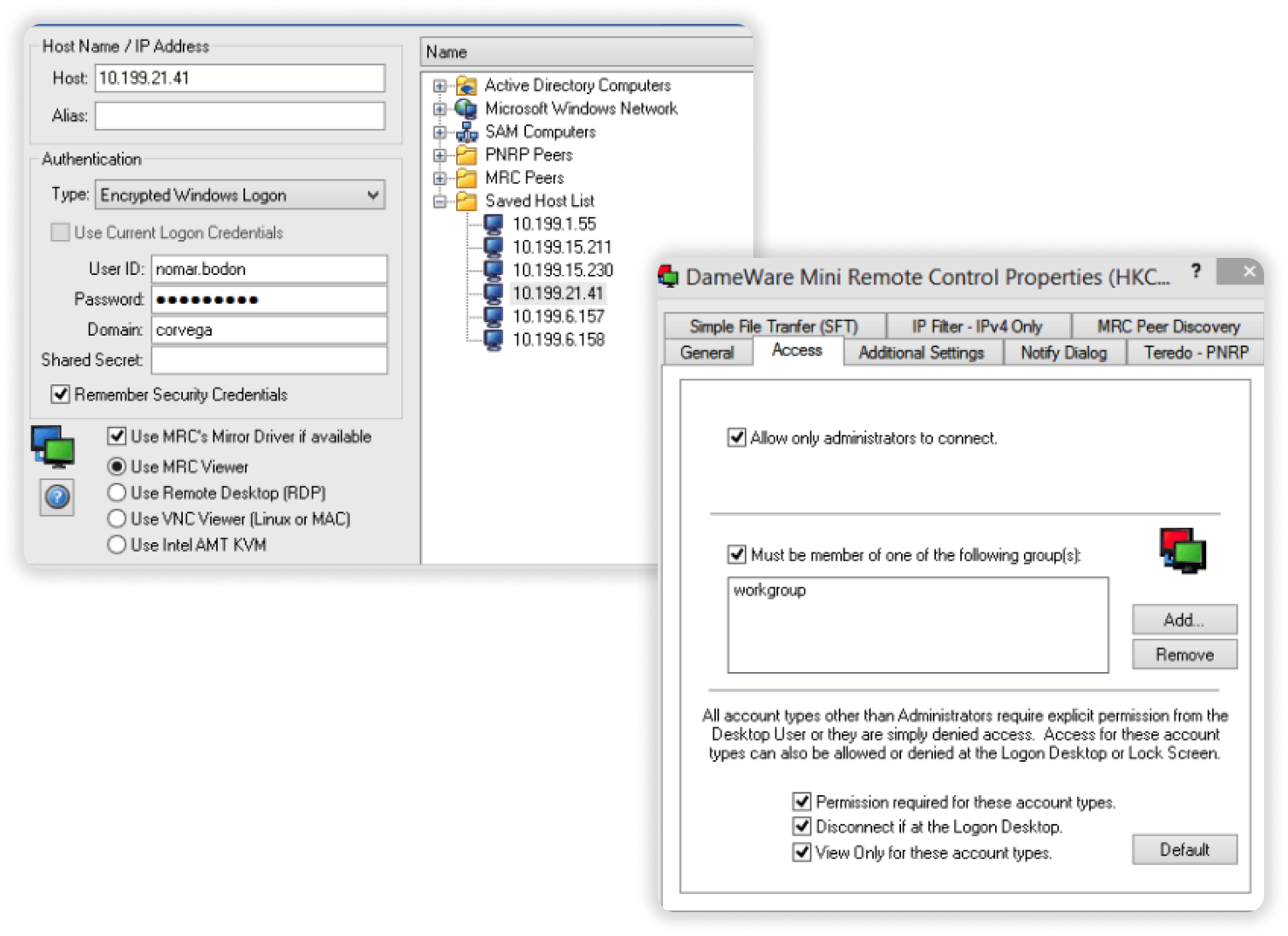Select SAM Computers label in tree

(541, 132)
